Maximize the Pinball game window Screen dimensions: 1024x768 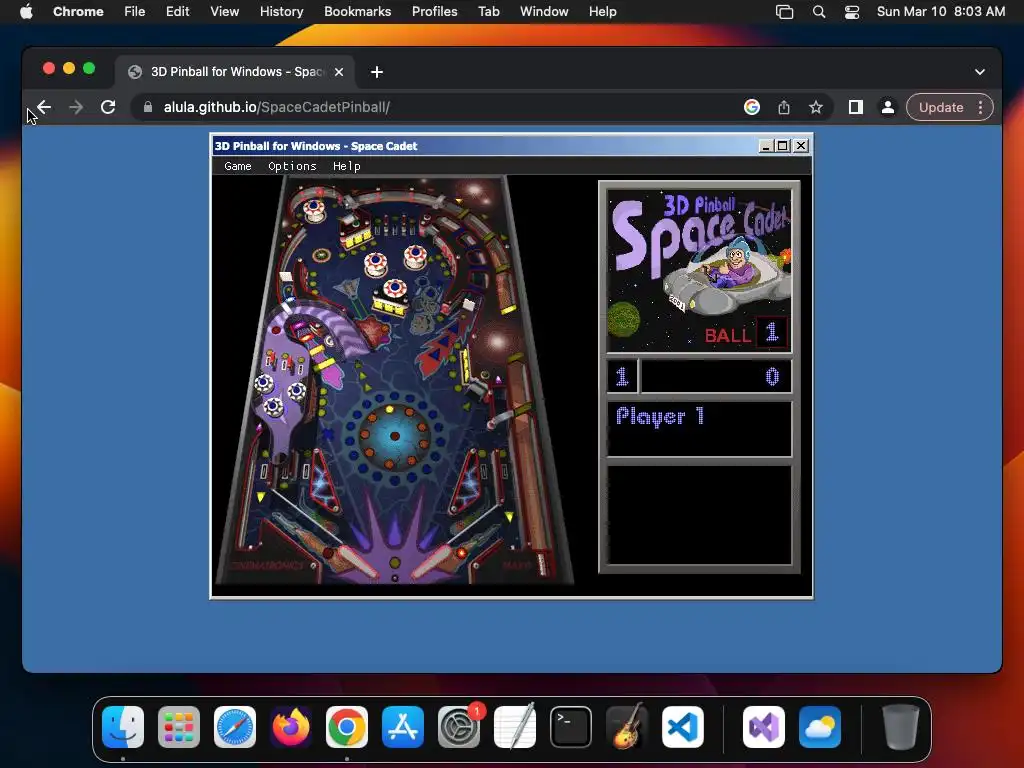782,146
